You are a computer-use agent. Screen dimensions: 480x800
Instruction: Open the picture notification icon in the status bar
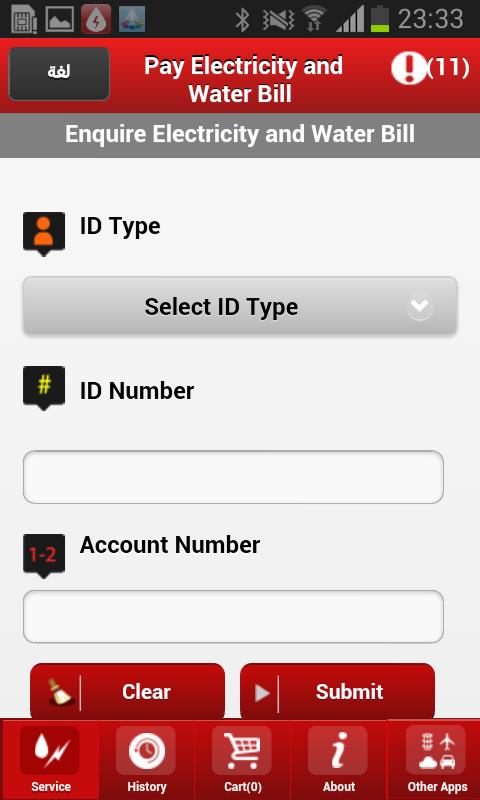pos(60,19)
